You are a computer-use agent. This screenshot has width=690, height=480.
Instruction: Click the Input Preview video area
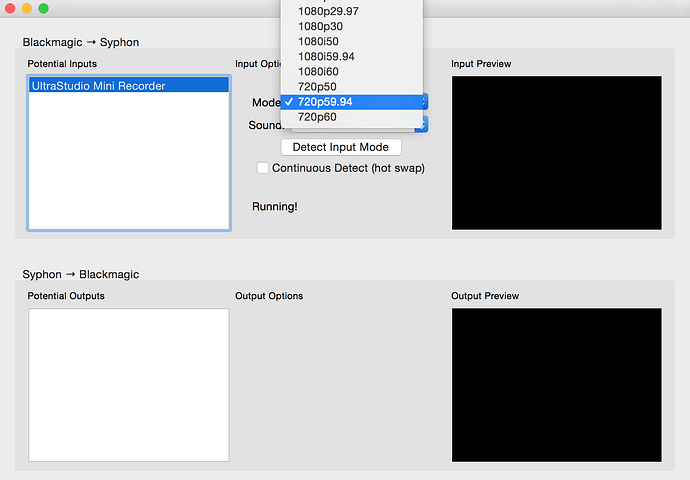point(556,153)
